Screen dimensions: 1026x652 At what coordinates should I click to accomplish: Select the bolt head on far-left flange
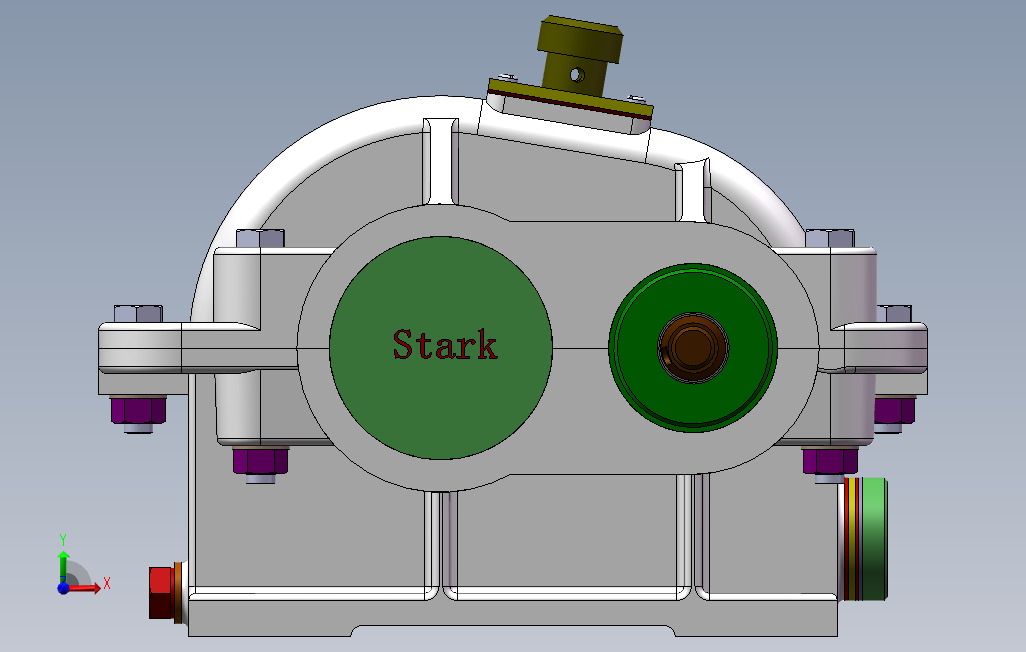[x=138, y=314]
